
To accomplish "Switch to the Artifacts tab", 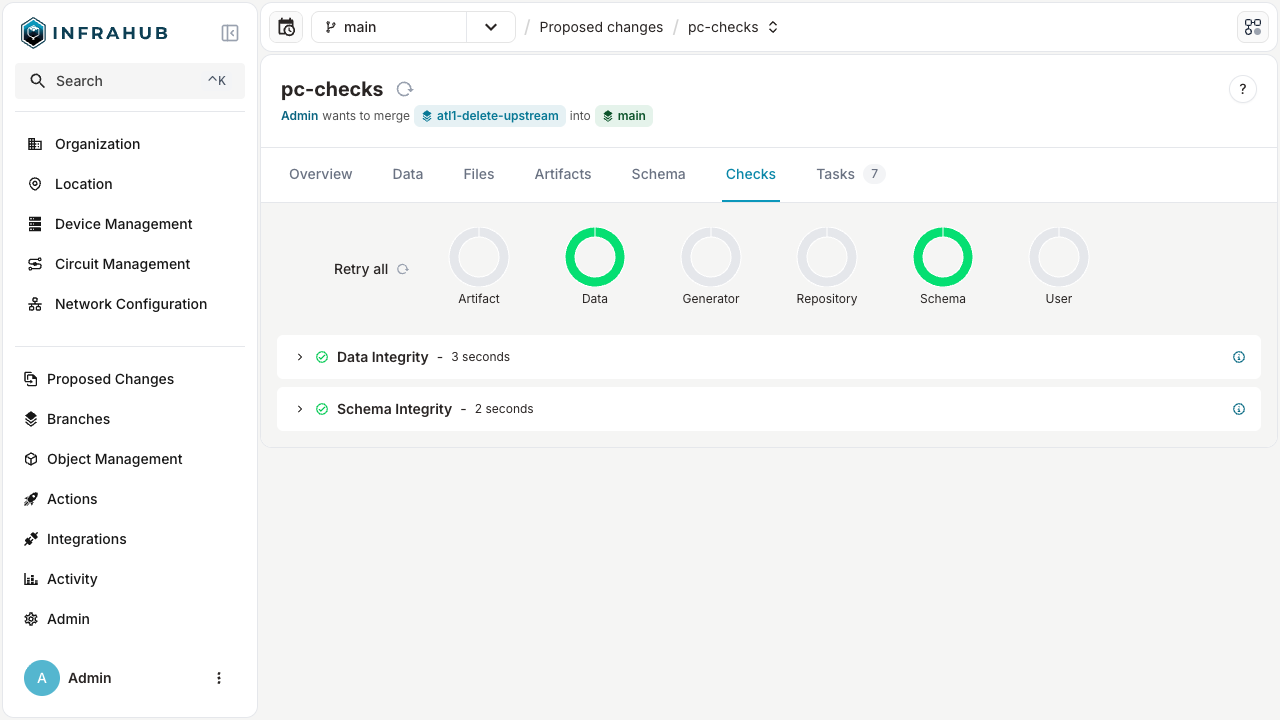I will click(x=562, y=174).
